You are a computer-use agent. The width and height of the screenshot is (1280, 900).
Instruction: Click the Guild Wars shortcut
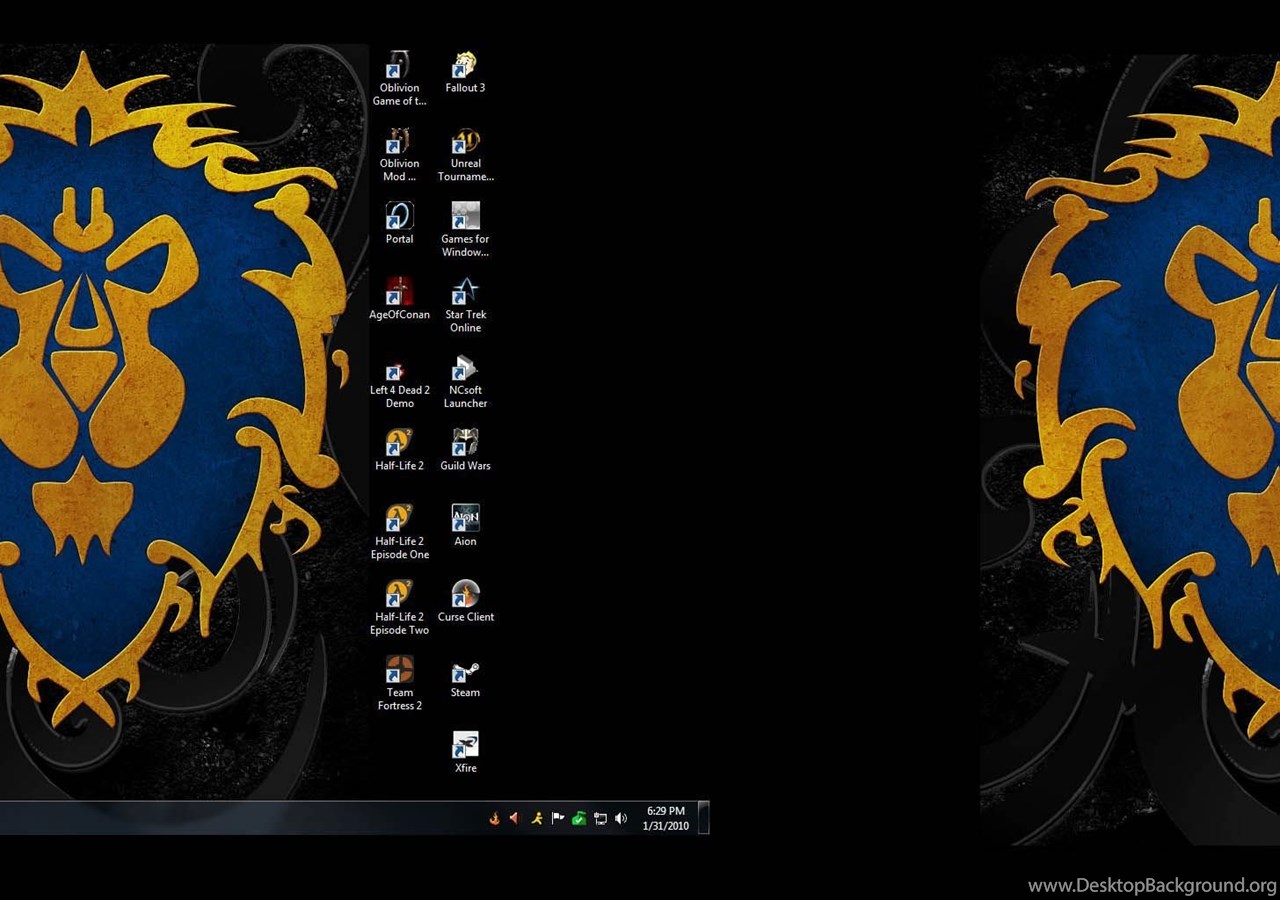tap(465, 450)
